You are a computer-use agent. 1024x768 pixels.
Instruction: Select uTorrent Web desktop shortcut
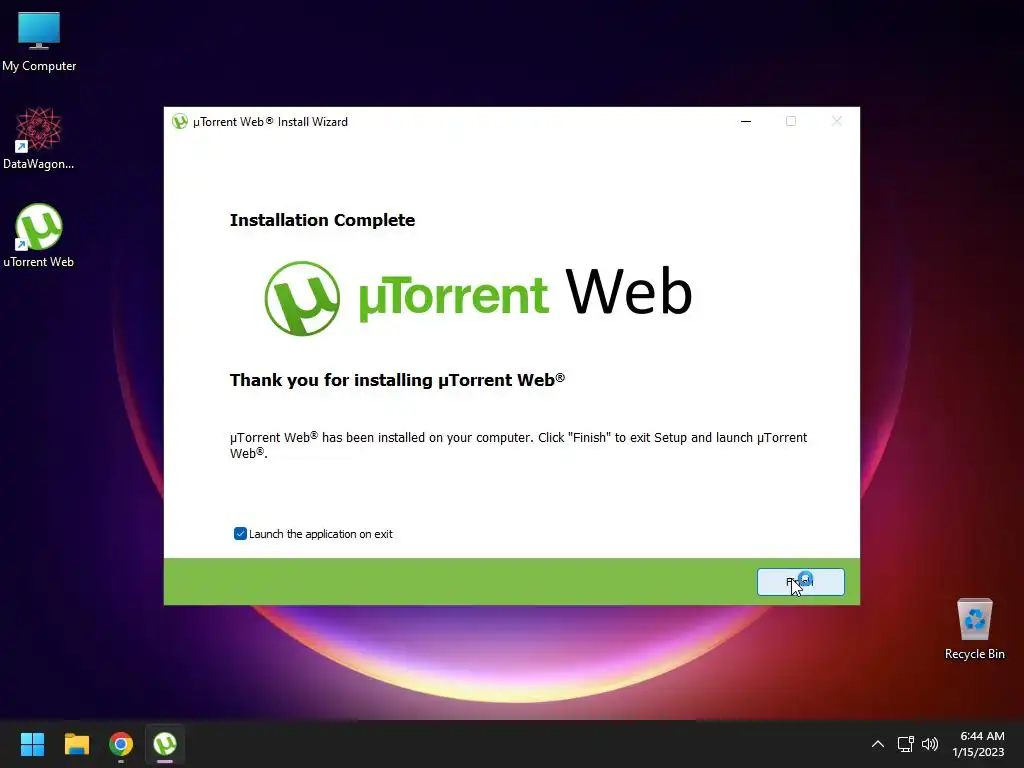tap(39, 236)
